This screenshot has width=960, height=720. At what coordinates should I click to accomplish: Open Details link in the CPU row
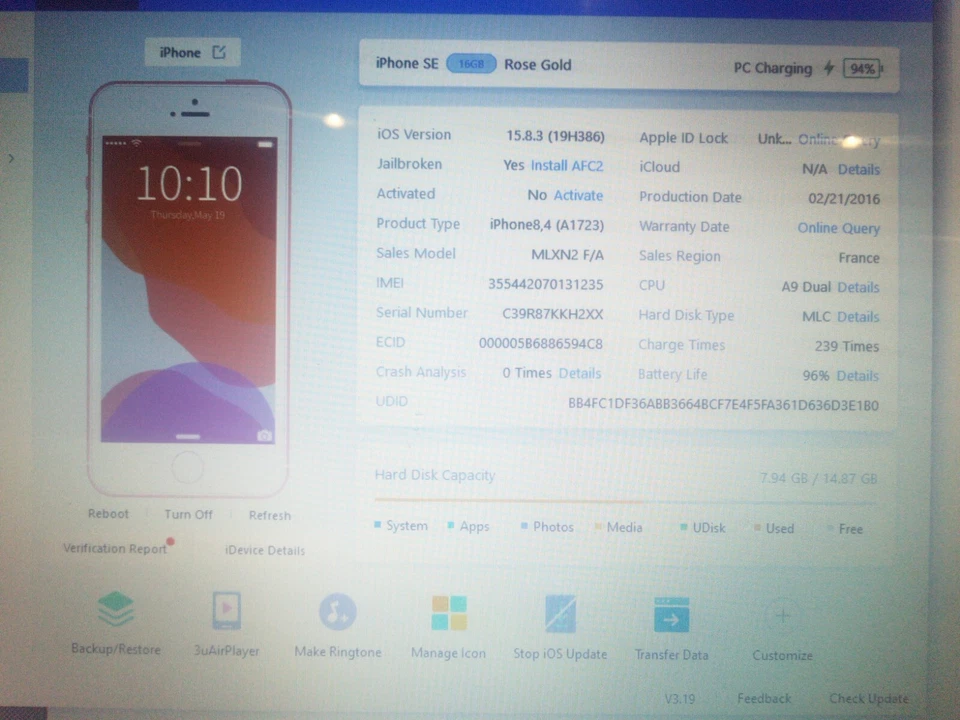click(858, 287)
